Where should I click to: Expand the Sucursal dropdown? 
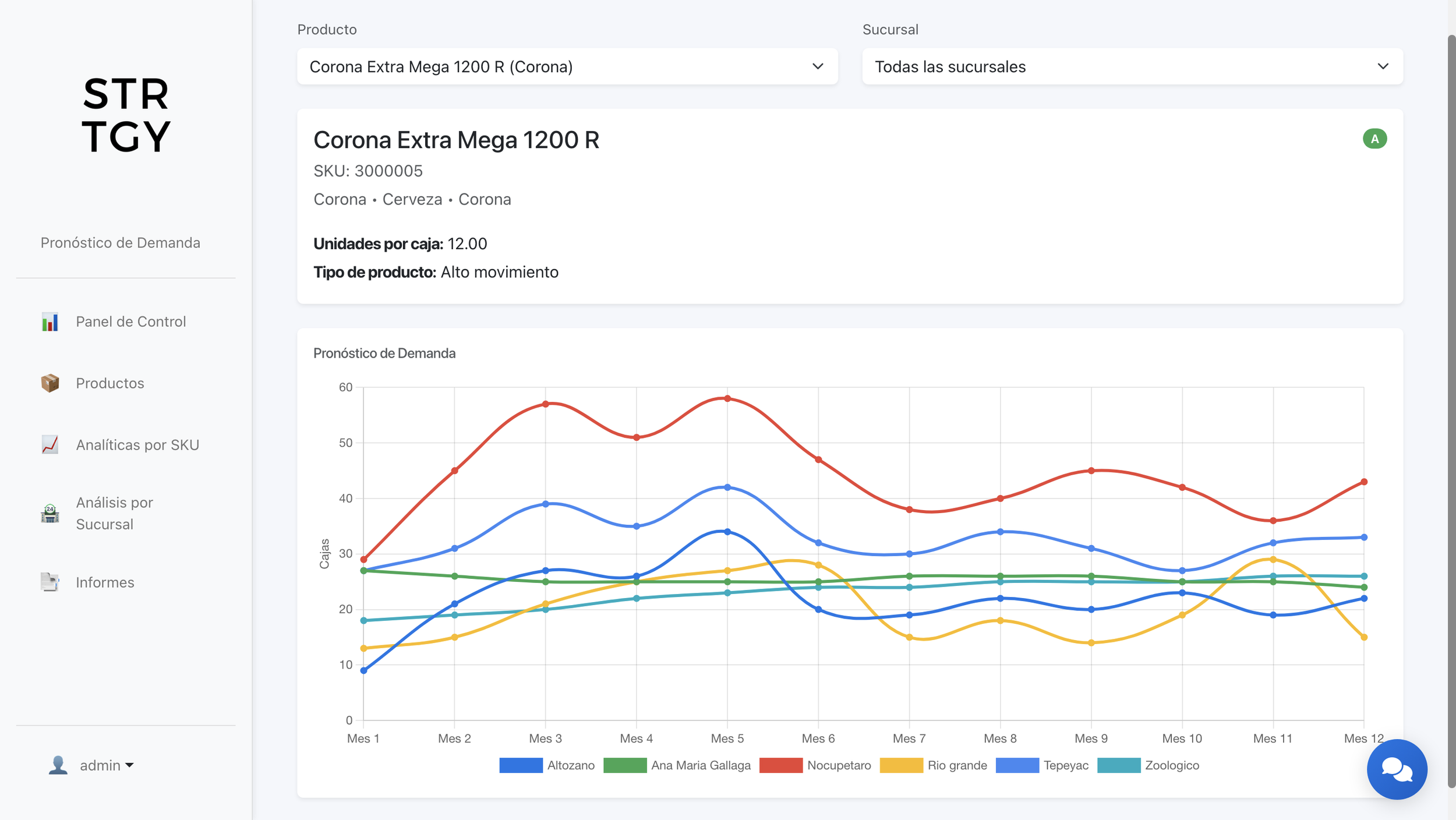(x=1132, y=67)
